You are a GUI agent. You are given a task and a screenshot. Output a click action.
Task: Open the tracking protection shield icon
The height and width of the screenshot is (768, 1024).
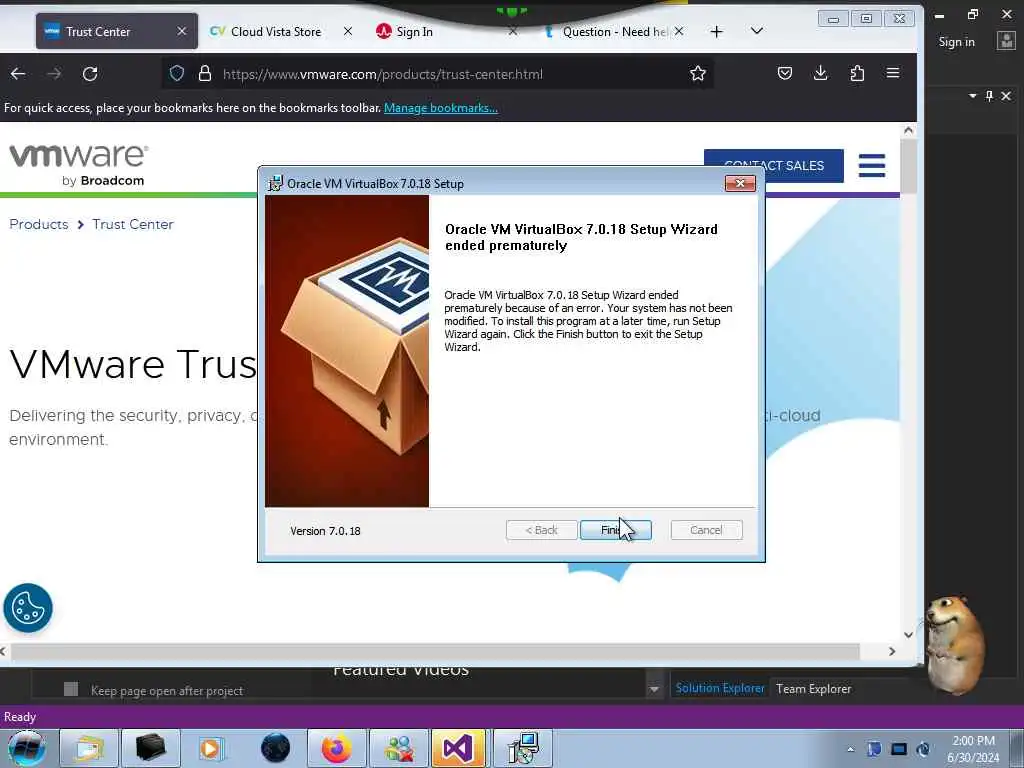[x=176, y=74]
